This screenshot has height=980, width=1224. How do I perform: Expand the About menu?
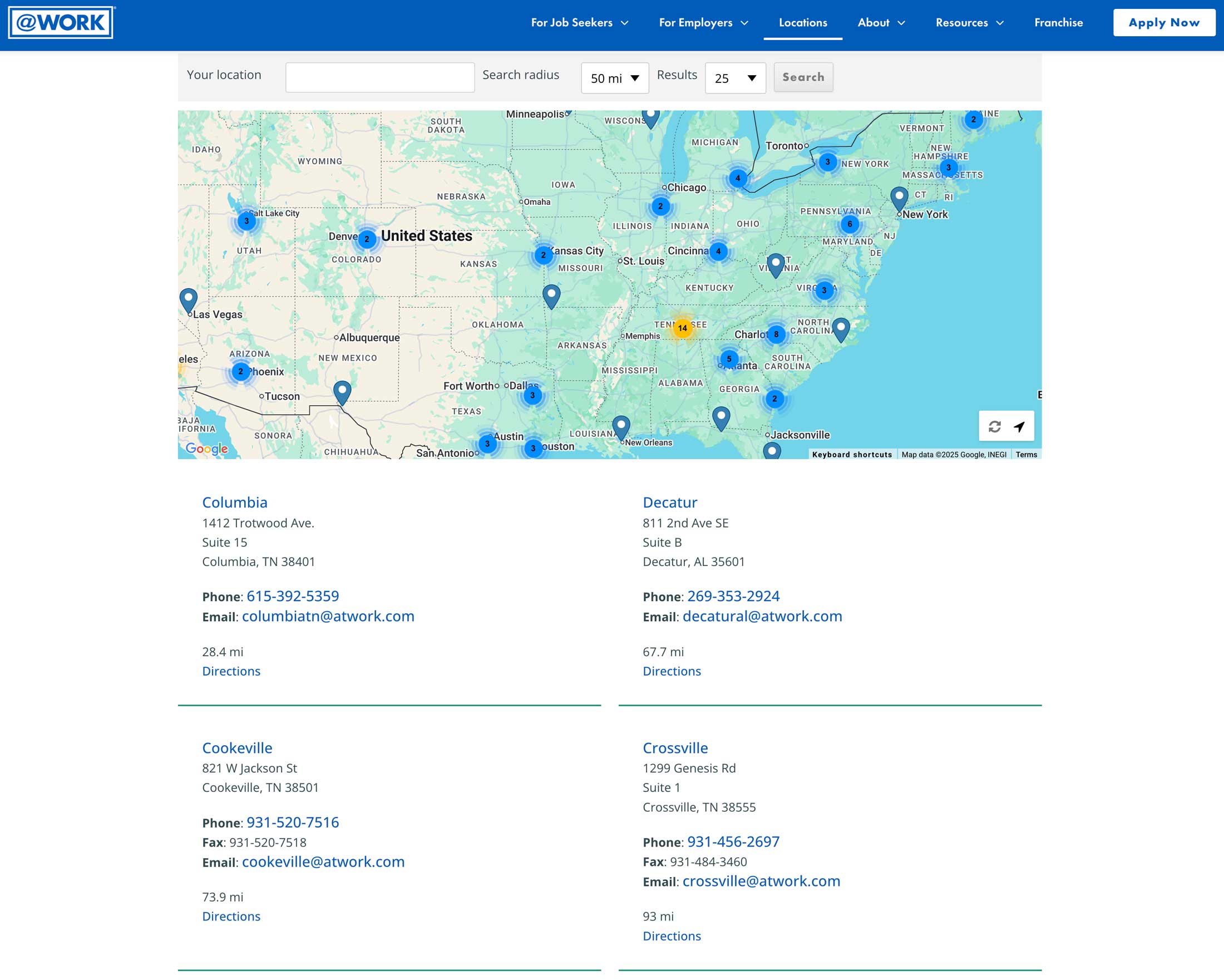point(881,23)
